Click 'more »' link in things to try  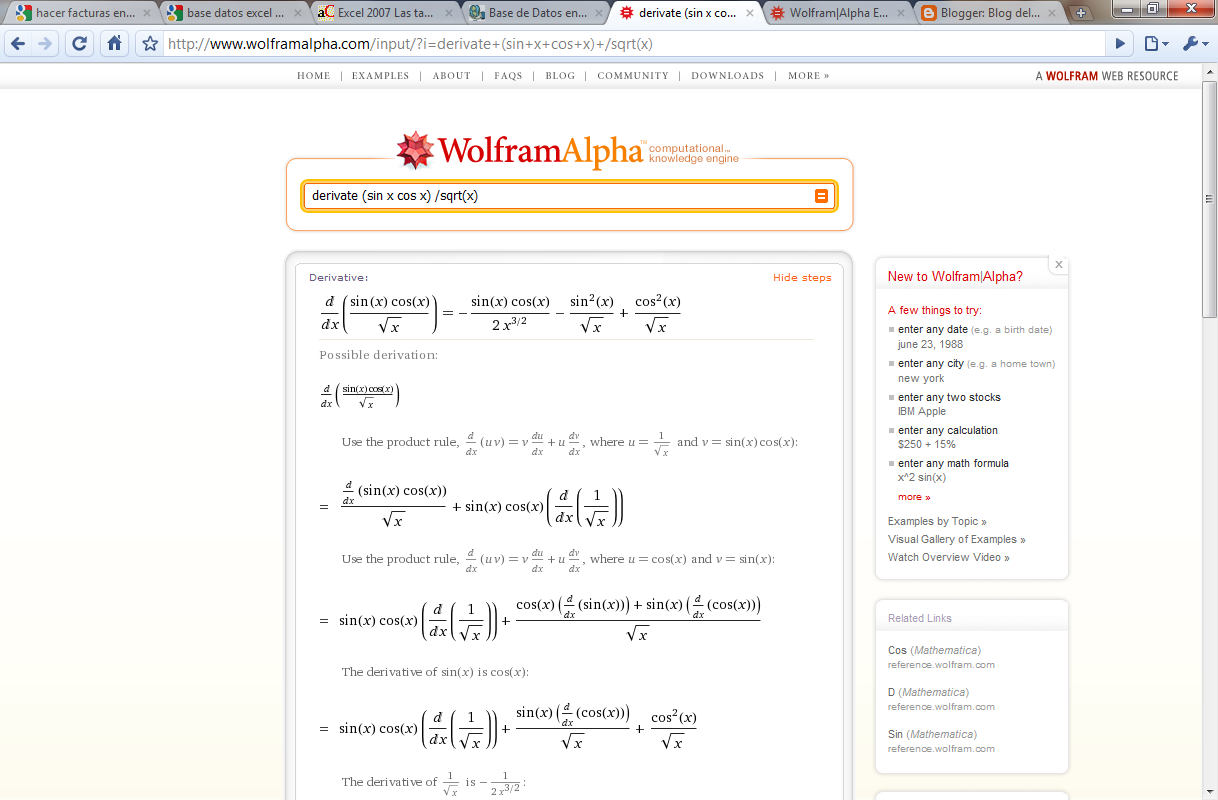pos(914,497)
